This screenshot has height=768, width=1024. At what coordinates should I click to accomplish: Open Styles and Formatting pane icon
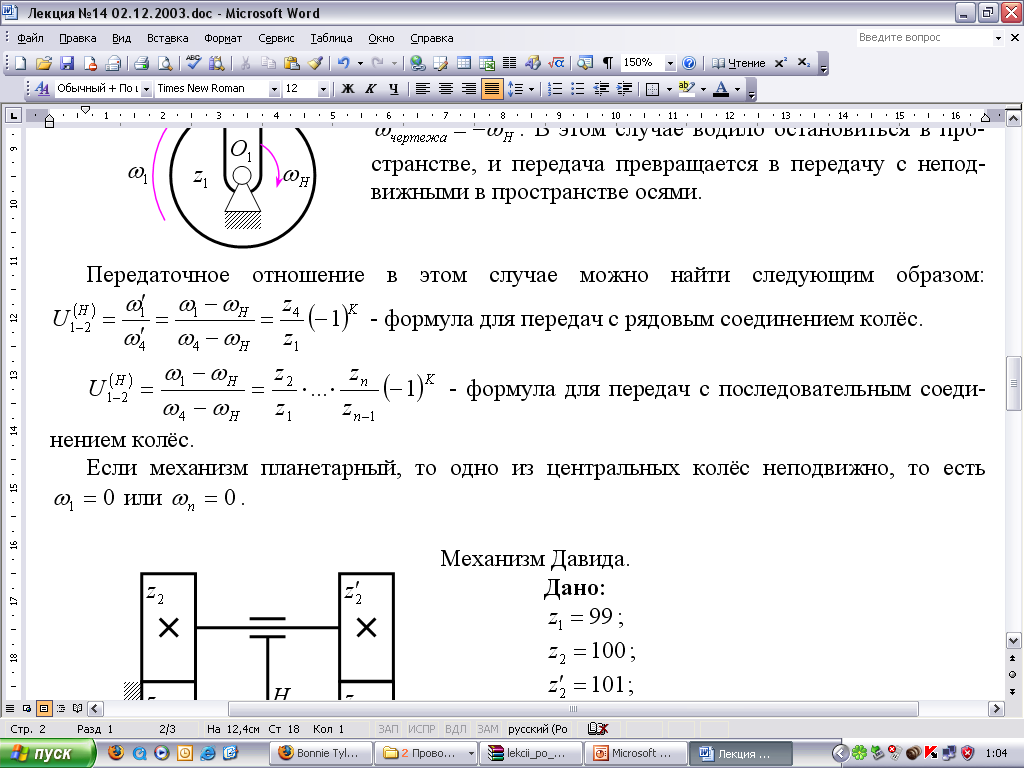pos(42,89)
